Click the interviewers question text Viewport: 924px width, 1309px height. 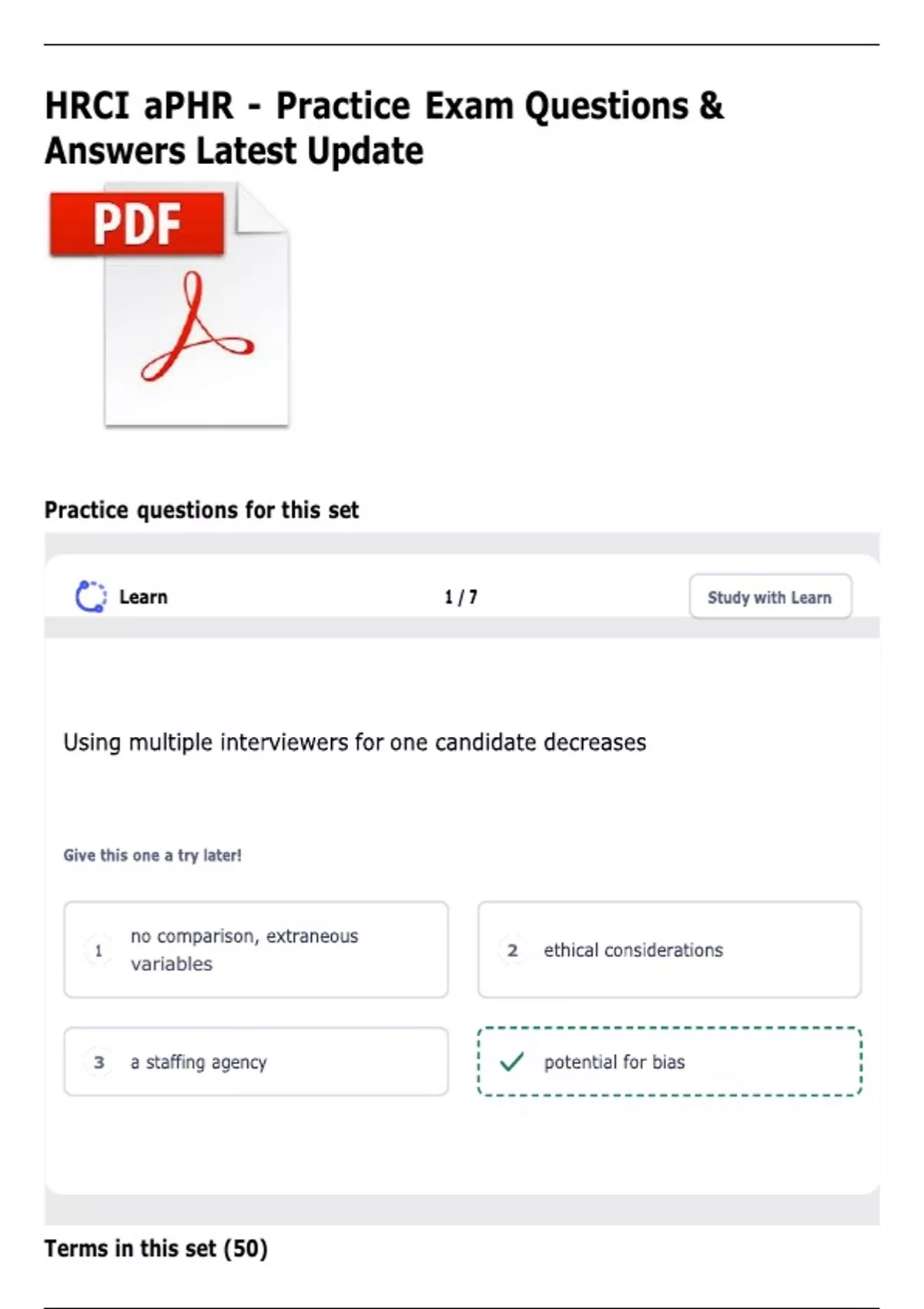click(354, 742)
